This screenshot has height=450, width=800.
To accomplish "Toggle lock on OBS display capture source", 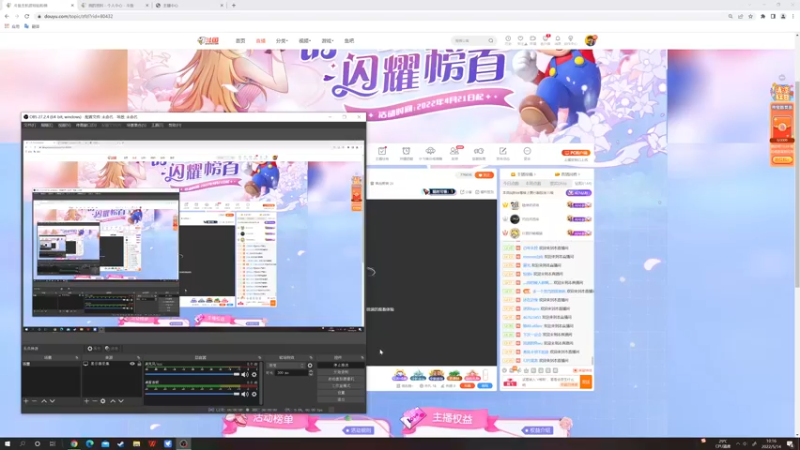I will point(139,364).
